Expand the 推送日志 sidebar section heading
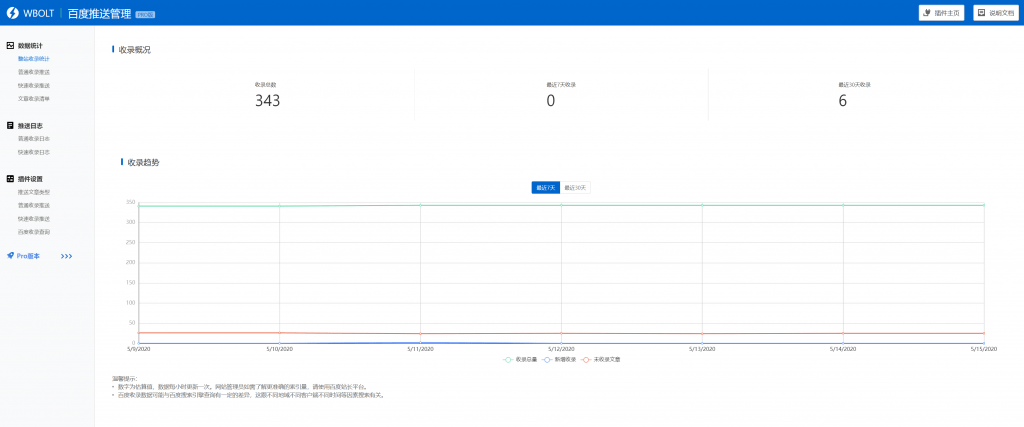 [30, 126]
